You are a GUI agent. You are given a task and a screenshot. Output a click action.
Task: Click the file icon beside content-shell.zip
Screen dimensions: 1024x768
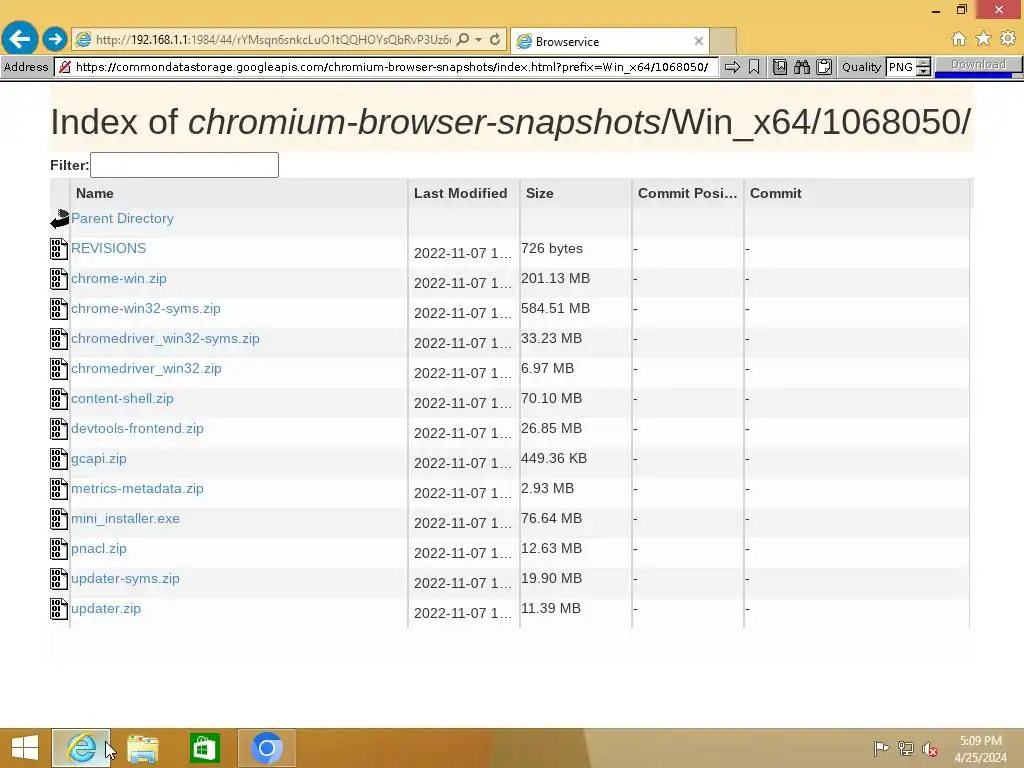click(x=59, y=399)
